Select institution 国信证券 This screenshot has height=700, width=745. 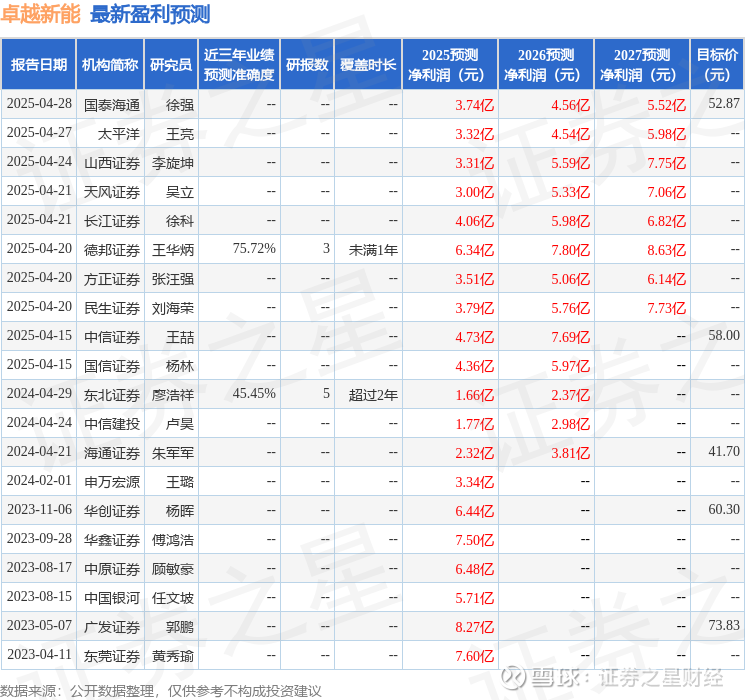pyautogui.click(x=112, y=366)
